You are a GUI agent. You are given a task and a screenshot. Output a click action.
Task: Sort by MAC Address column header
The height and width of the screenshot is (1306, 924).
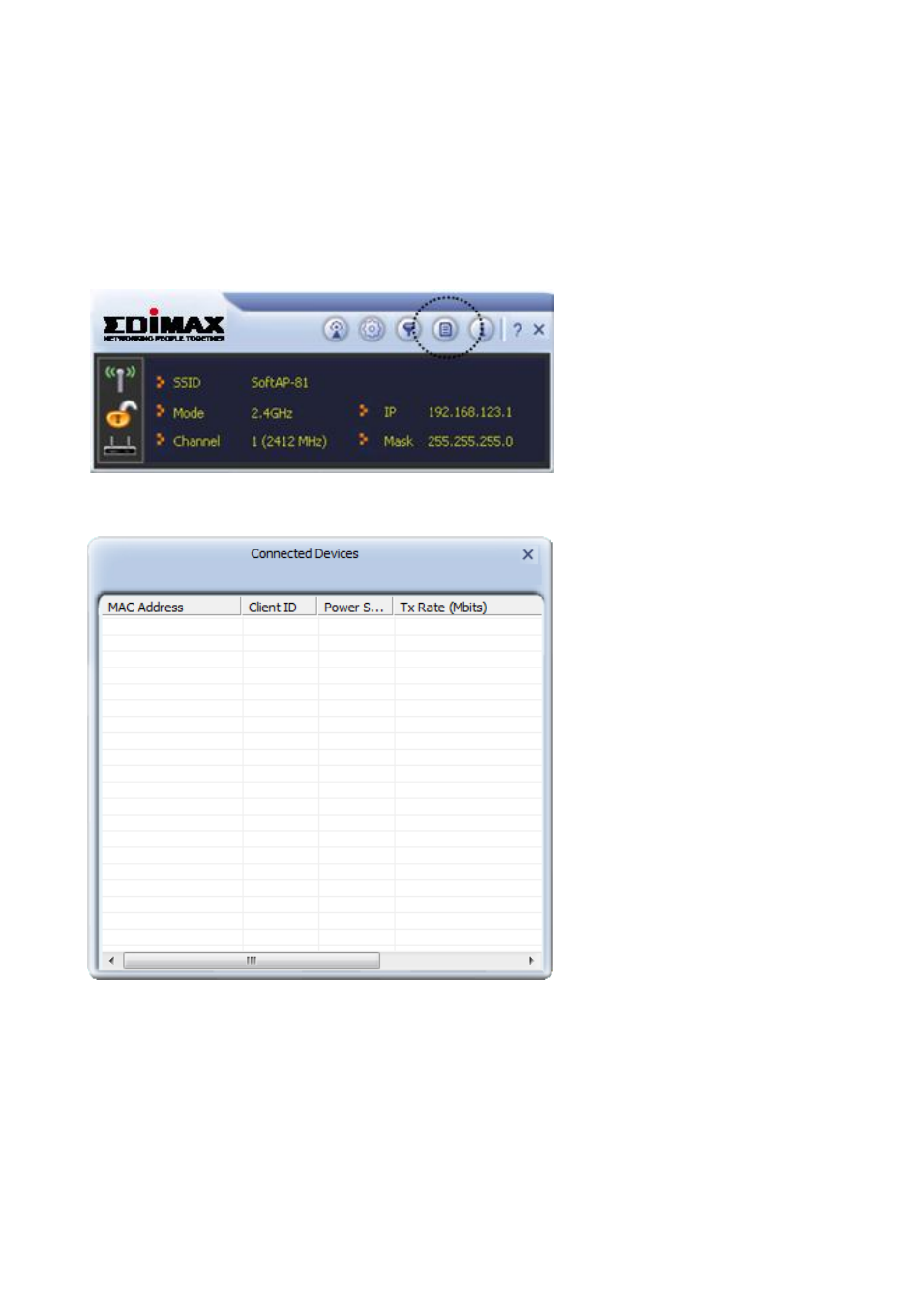170,607
